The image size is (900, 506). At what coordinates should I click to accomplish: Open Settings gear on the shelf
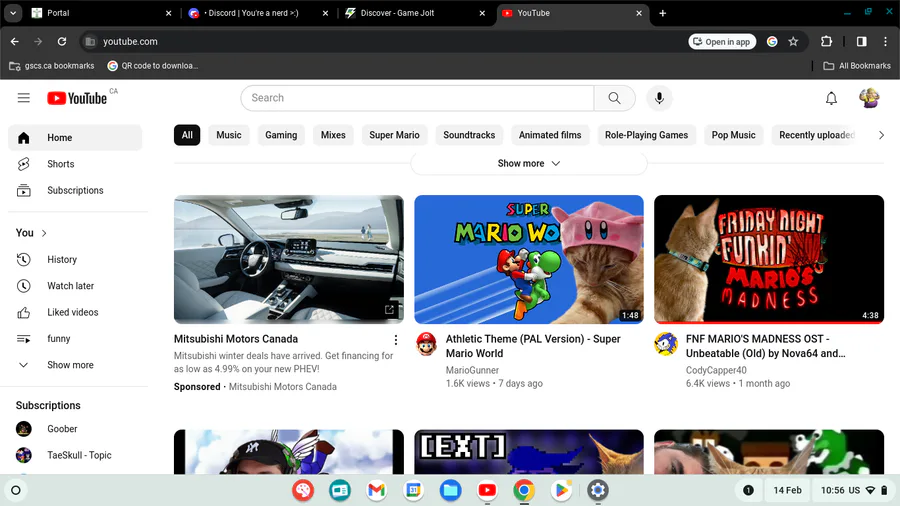598,490
